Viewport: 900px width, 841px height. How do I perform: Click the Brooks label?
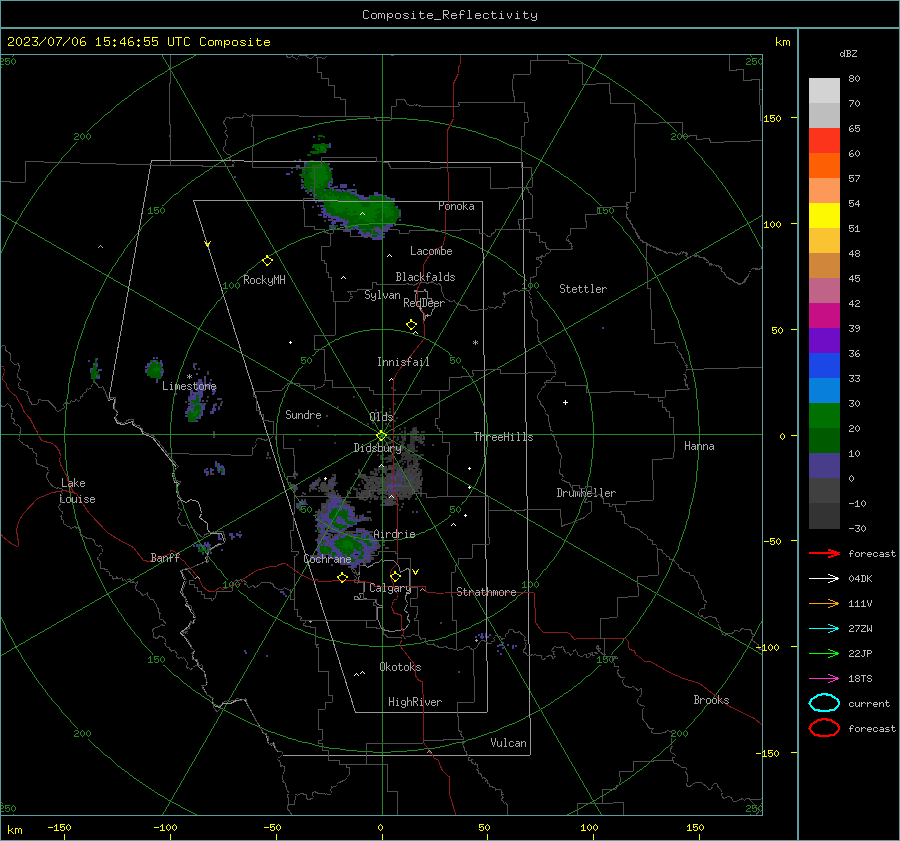[x=711, y=700]
